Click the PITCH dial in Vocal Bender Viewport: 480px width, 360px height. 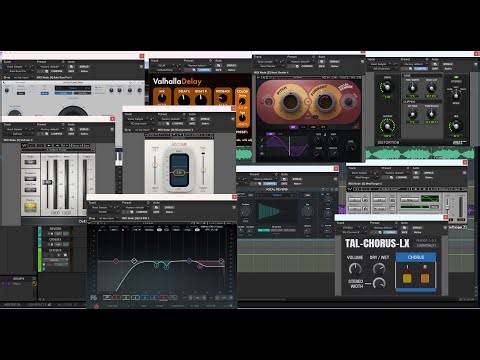(x=291, y=102)
